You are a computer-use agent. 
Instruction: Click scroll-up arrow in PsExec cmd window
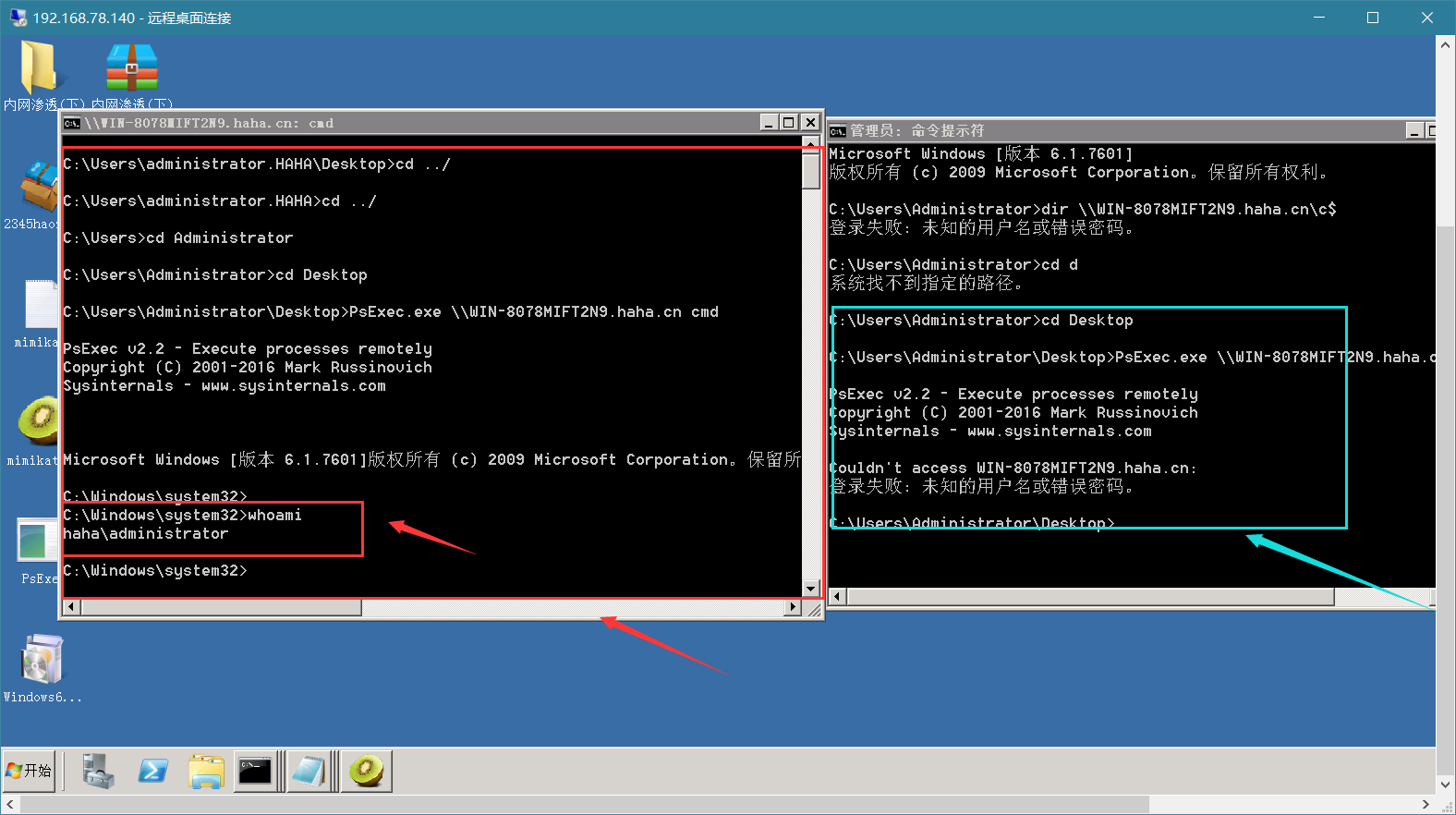pyautogui.click(x=811, y=142)
